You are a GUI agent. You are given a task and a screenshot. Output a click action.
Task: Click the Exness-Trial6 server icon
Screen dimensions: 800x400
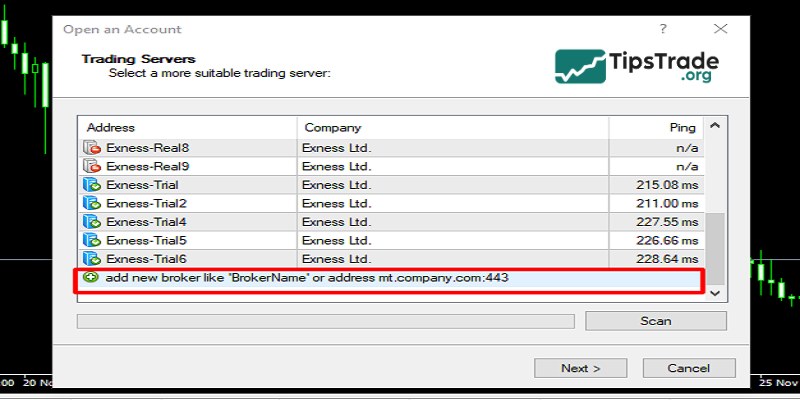(92, 259)
